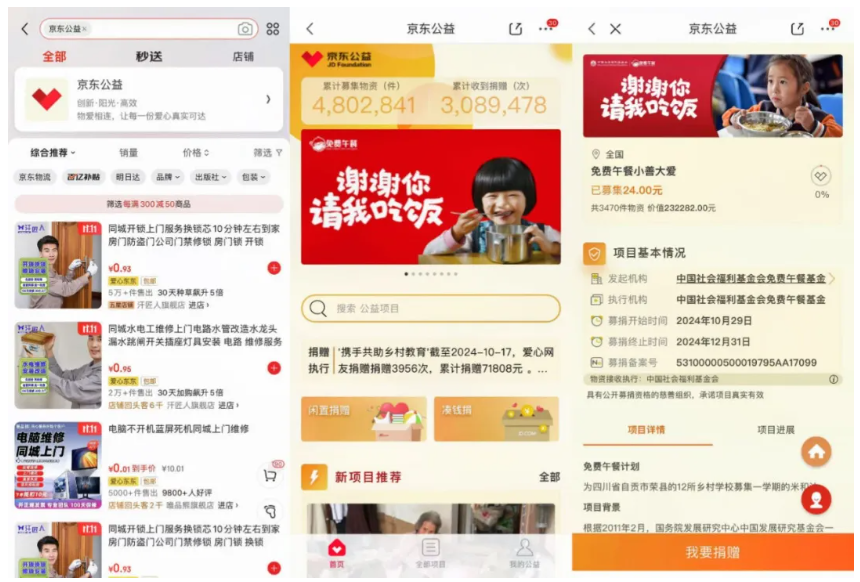
Task: Switch to the 项目进展 tab
Action: pyautogui.click(x=776, y=430)
